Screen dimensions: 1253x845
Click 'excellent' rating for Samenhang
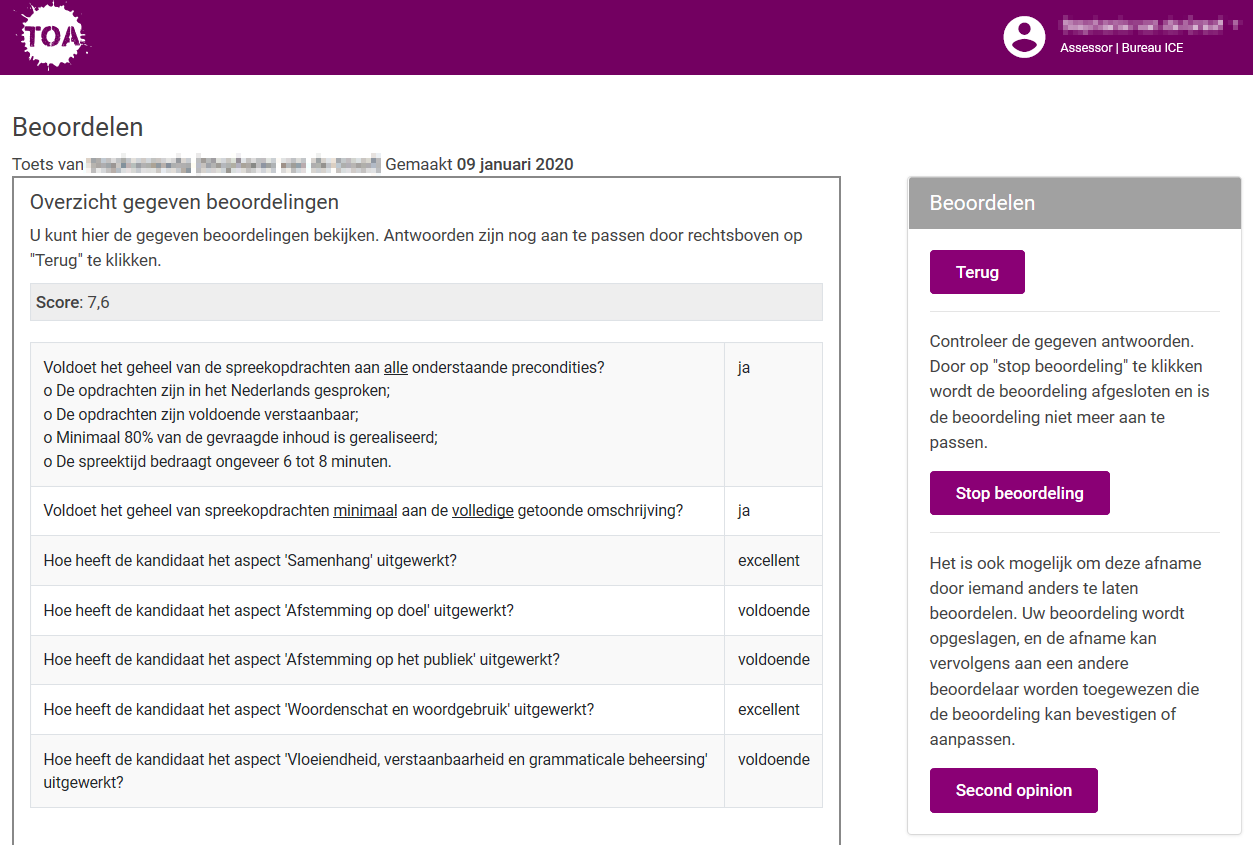pos(768,561)
